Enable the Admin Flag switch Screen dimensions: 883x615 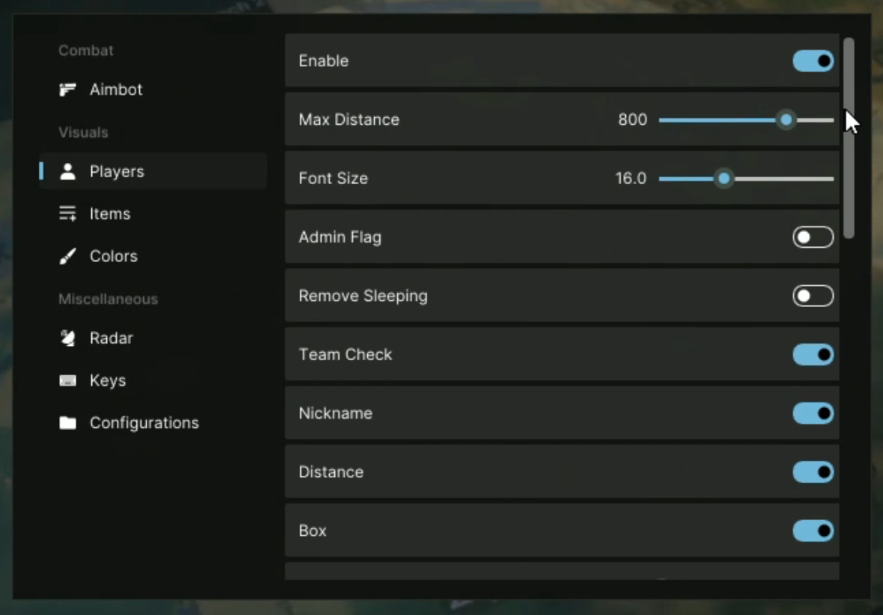(812, 237)
